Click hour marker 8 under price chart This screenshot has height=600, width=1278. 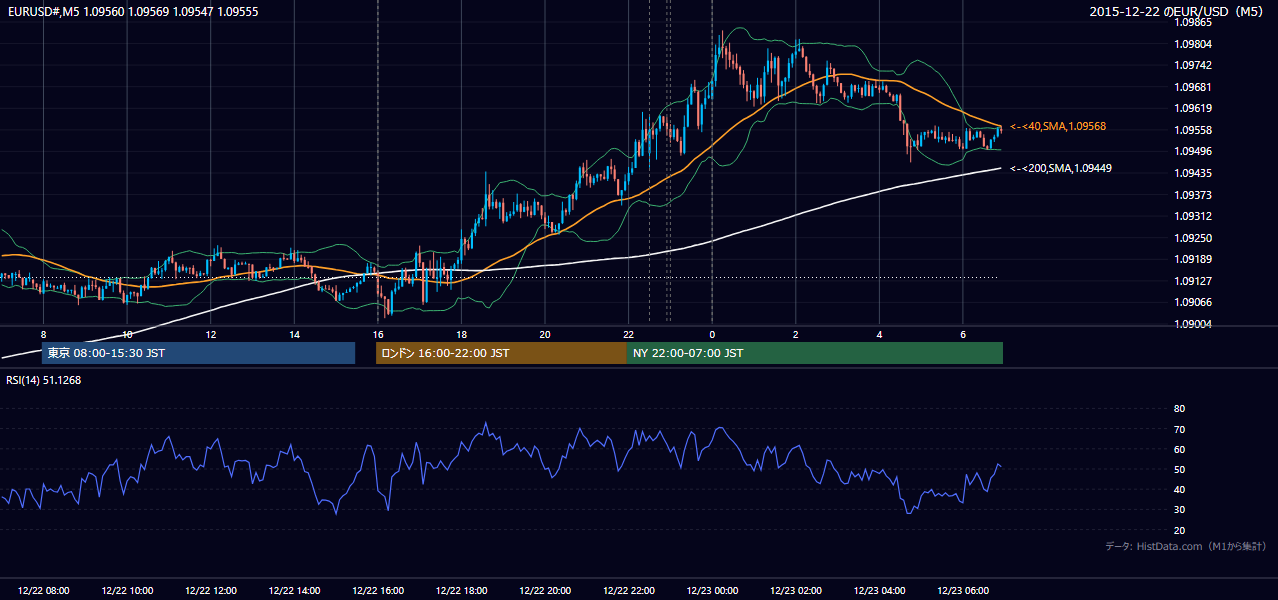click(x=43, y=334)
